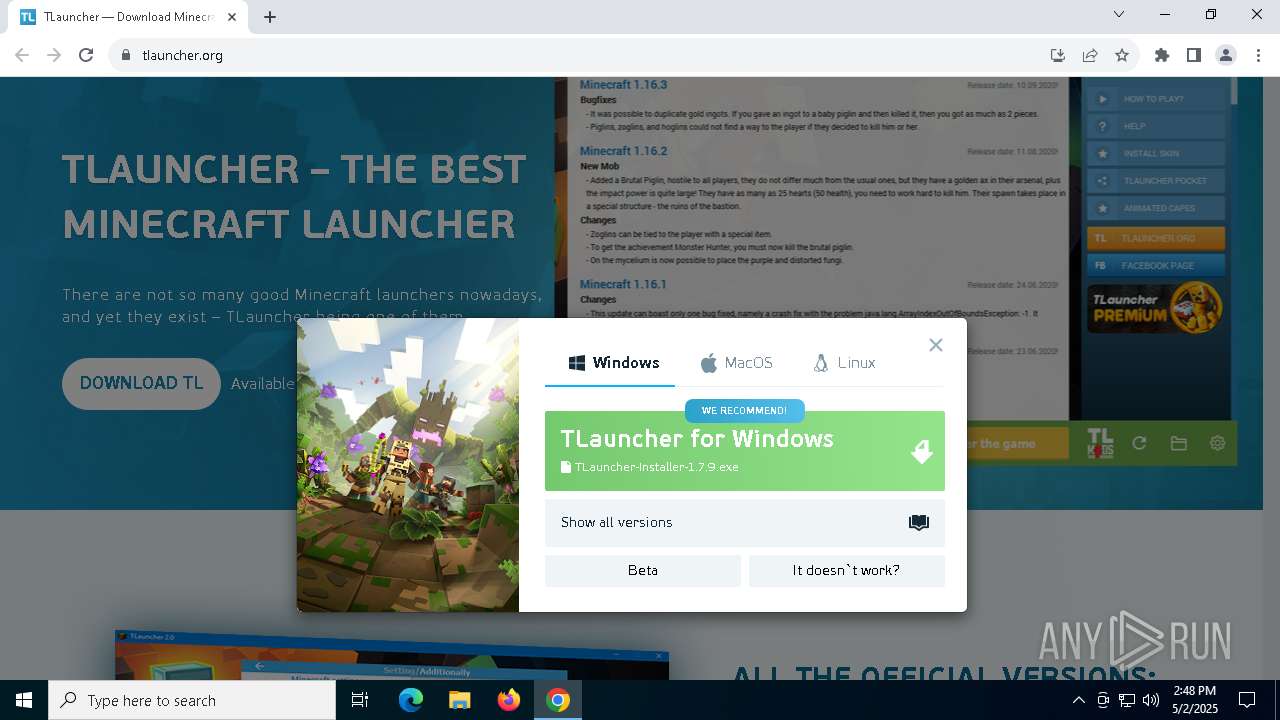Close the TLauncher browser tab
The width and height of the screenshot is (1280, 720).
point(232,17)
